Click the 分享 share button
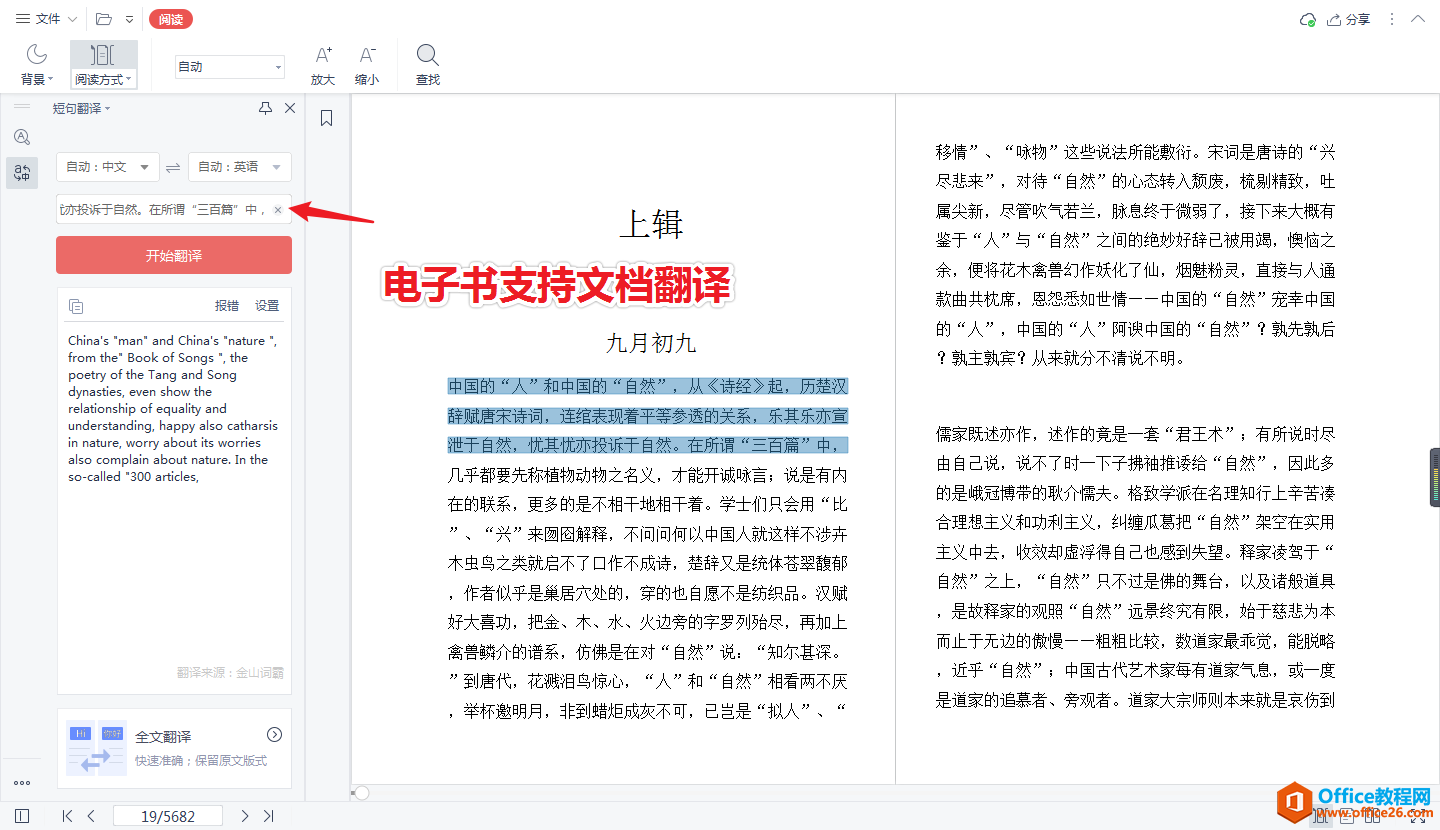The image size is (1440, 830). [x=1348, y=19]
